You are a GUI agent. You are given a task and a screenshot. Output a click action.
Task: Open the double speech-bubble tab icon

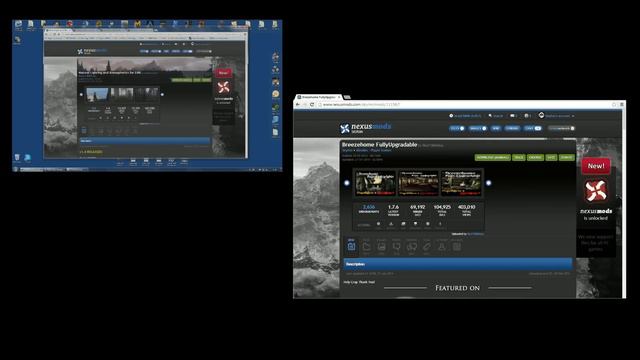(x=411, y=246)
